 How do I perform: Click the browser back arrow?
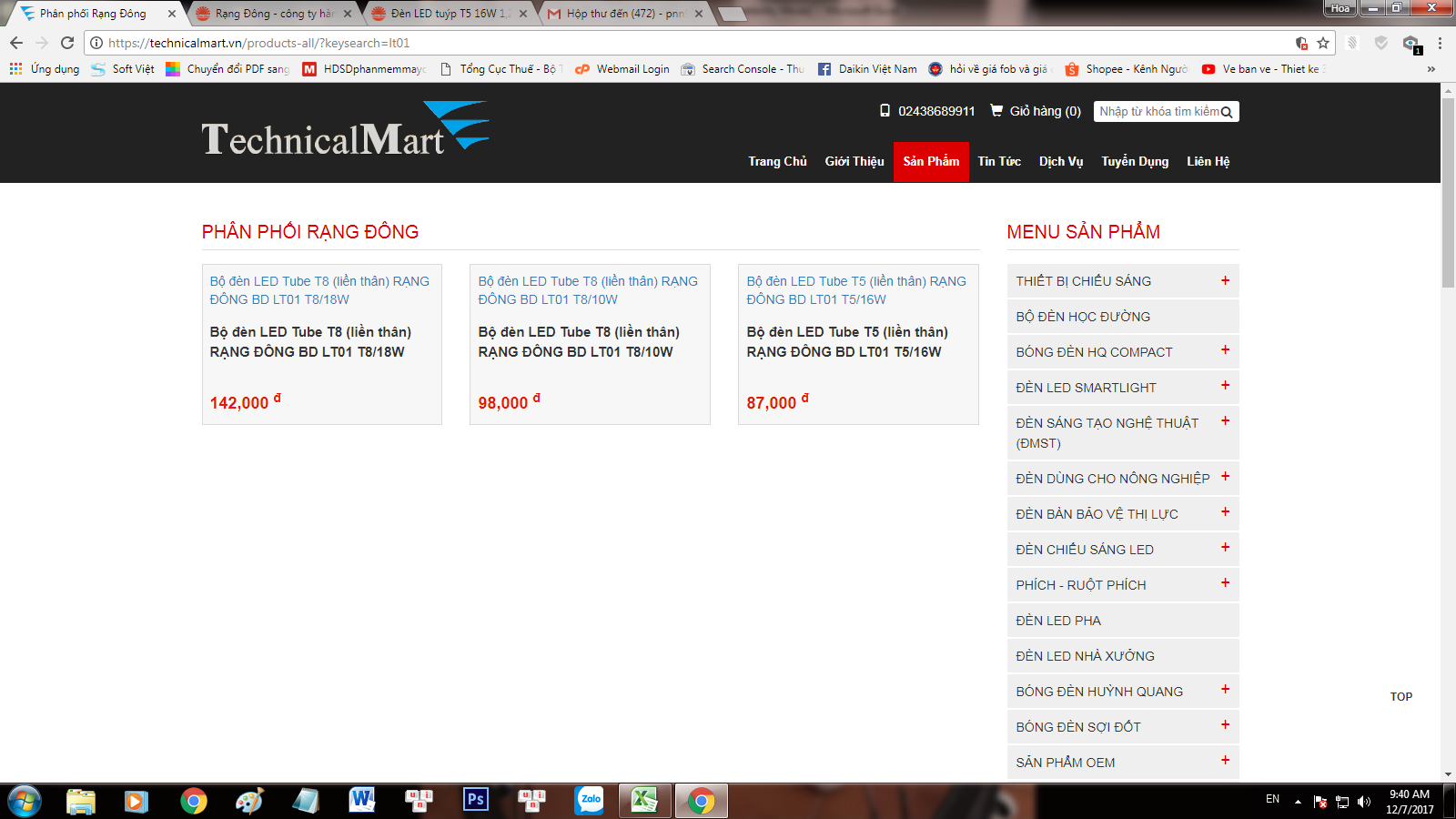(16, 43)
